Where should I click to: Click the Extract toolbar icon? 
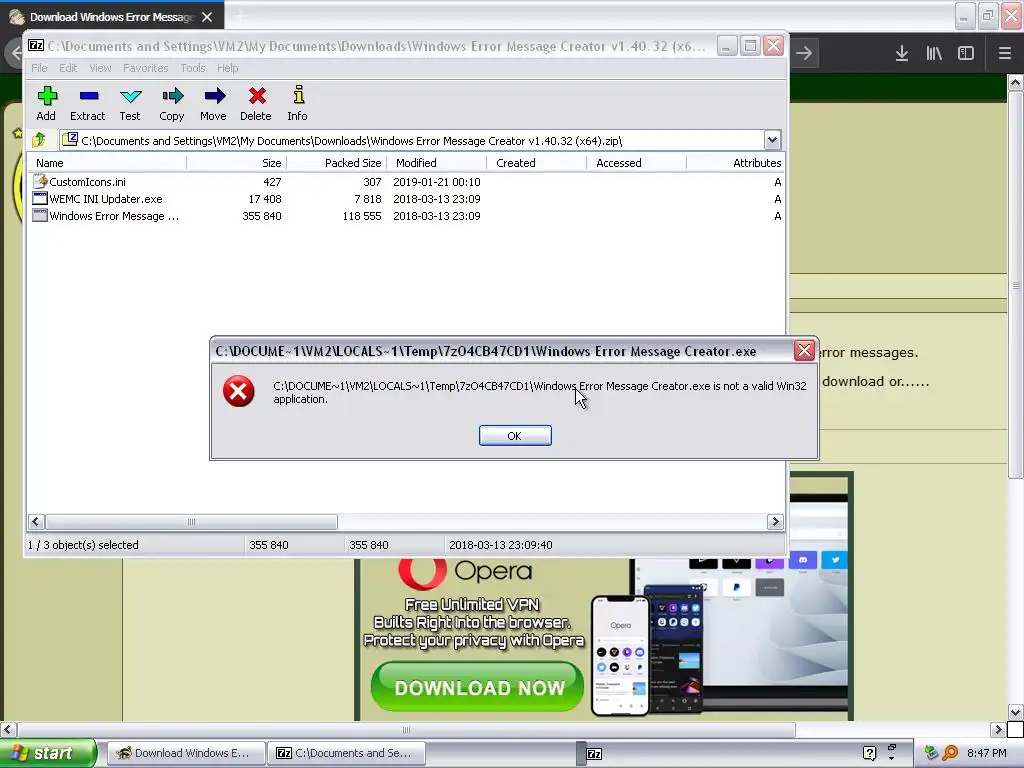(x=89, y=97)
